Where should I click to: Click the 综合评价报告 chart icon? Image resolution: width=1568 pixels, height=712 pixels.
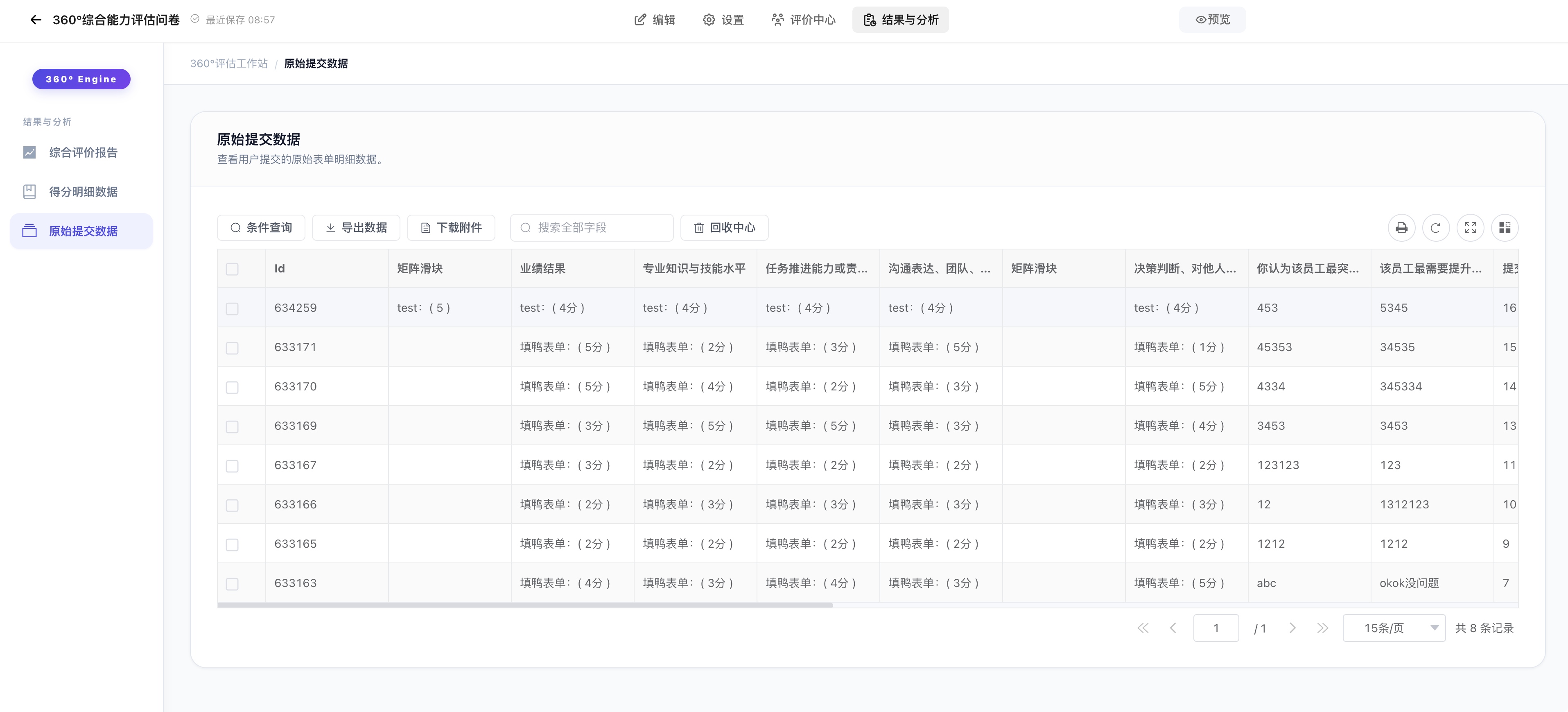click(29, 152)
